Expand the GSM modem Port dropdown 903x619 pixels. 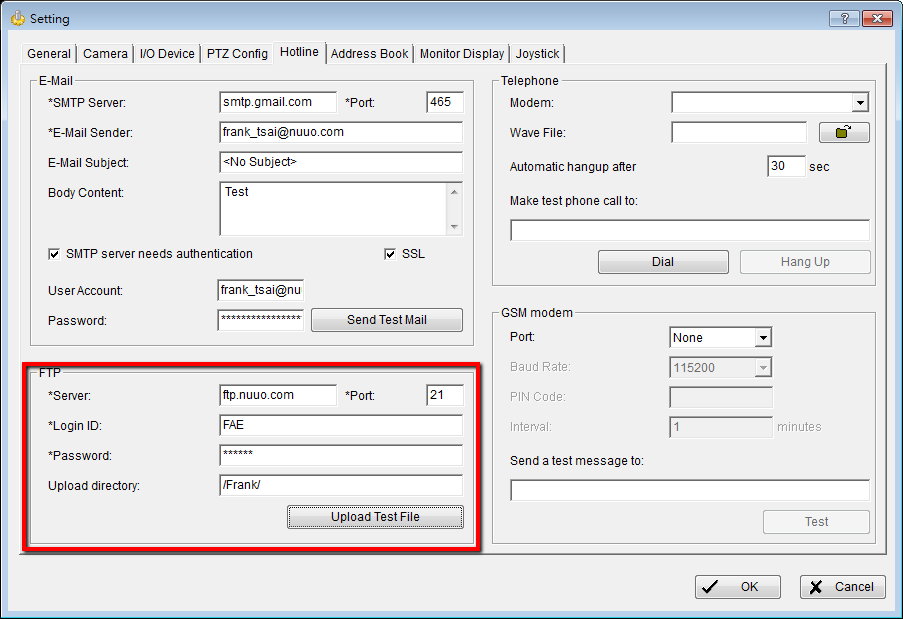pyautogui.click(x=762, y=338)
